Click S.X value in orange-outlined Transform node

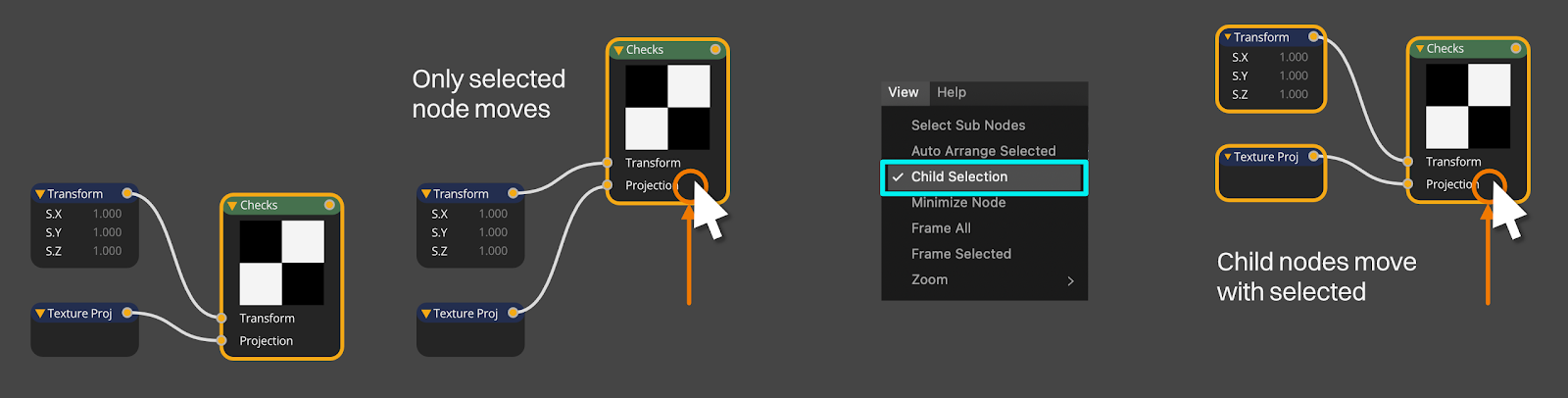point(1293,58)
